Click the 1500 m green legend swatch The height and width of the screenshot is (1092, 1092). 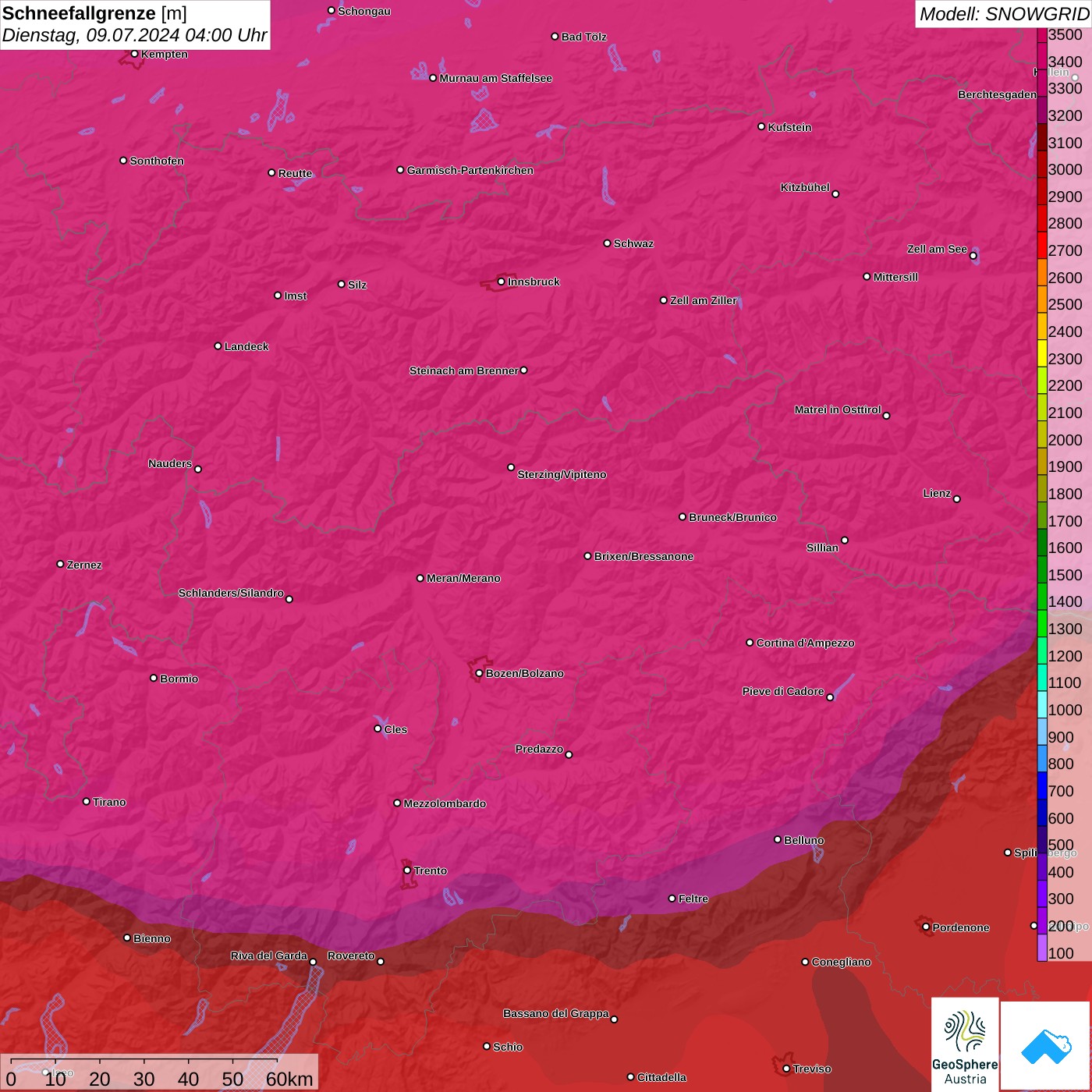coord(1041,569)
